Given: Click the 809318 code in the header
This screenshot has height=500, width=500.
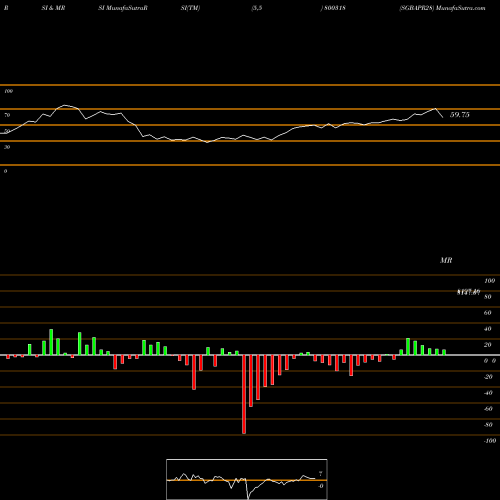Looking at the screenshot, I should pyautogui.click(x=335, y=8).
